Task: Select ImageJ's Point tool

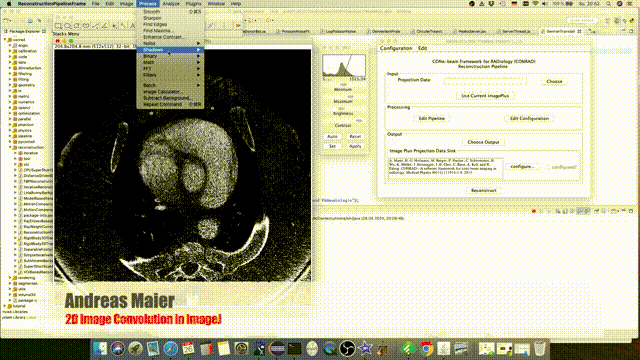Action: 114,26
